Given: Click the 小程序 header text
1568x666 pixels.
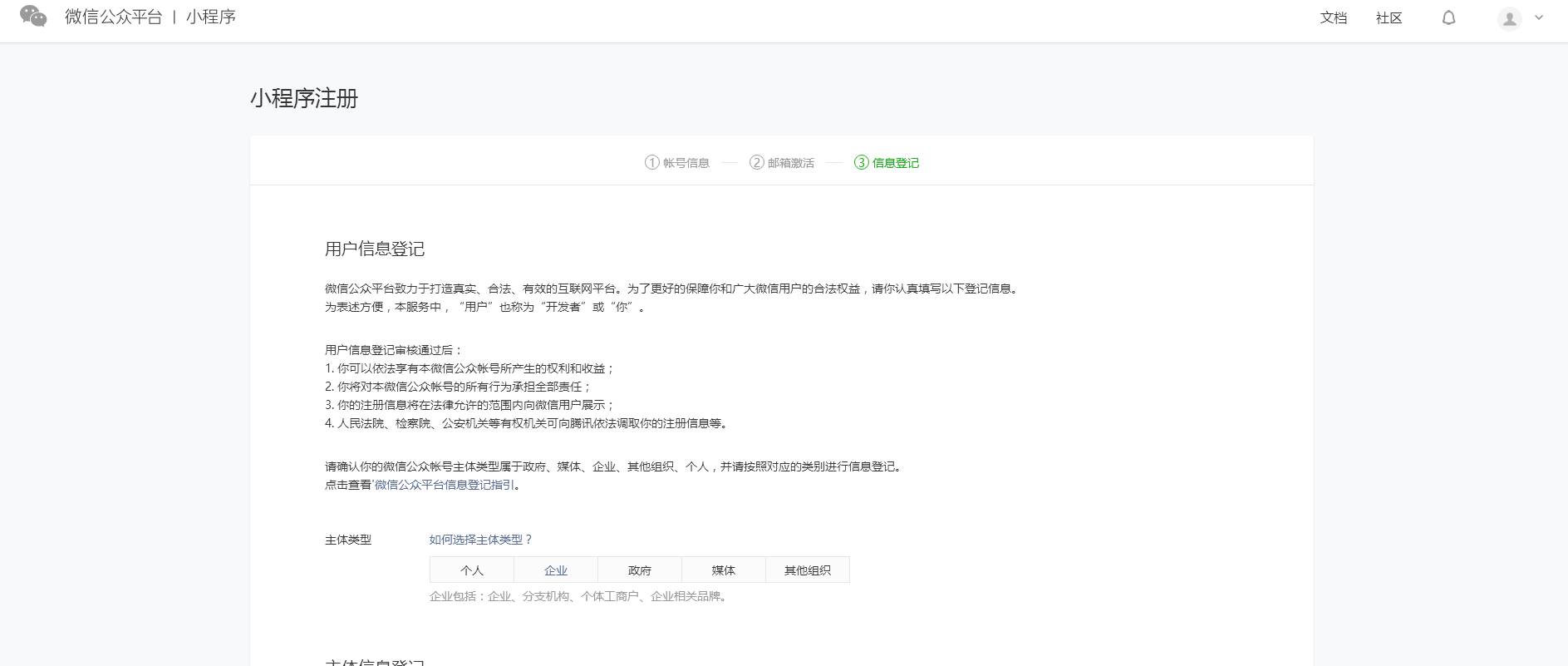Looking at the screenshot, I should [x=211, y=17].
